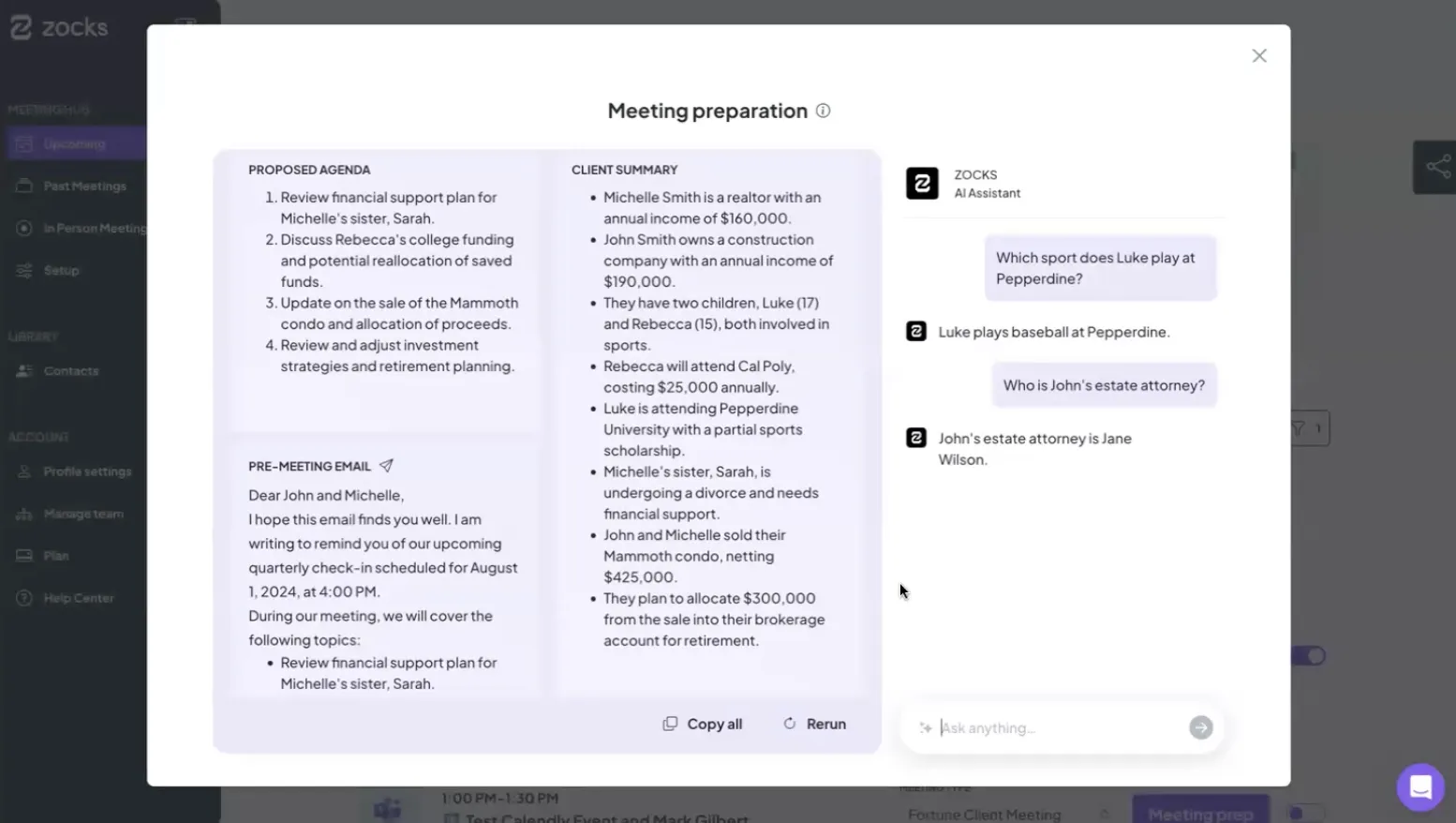Click Zocks icon beside Jane Wilson reply
The image size is (1456, 823).
pos(916,438)
